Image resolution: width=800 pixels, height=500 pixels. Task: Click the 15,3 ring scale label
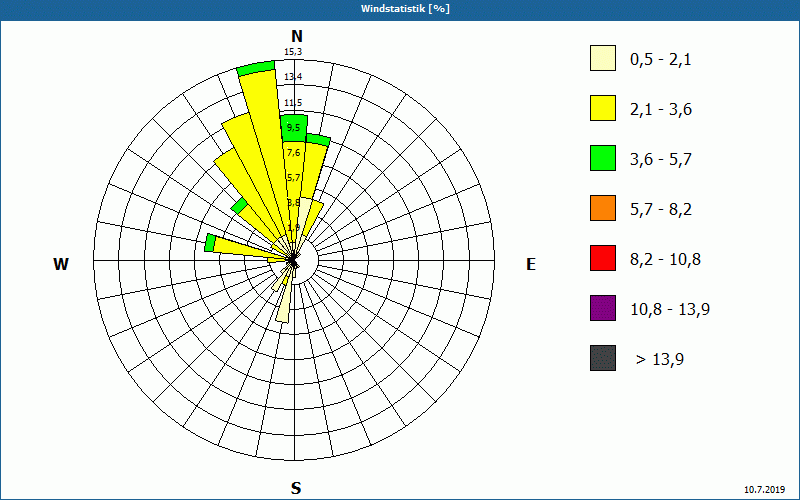point(293,52)
